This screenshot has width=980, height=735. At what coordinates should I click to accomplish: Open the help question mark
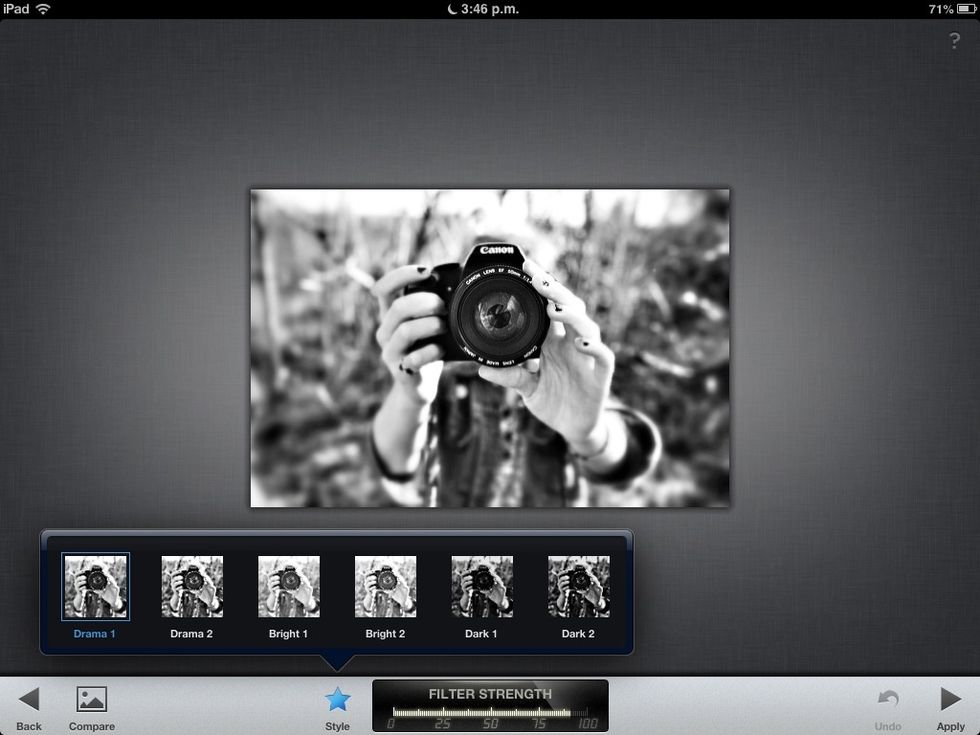coord(954,41)
